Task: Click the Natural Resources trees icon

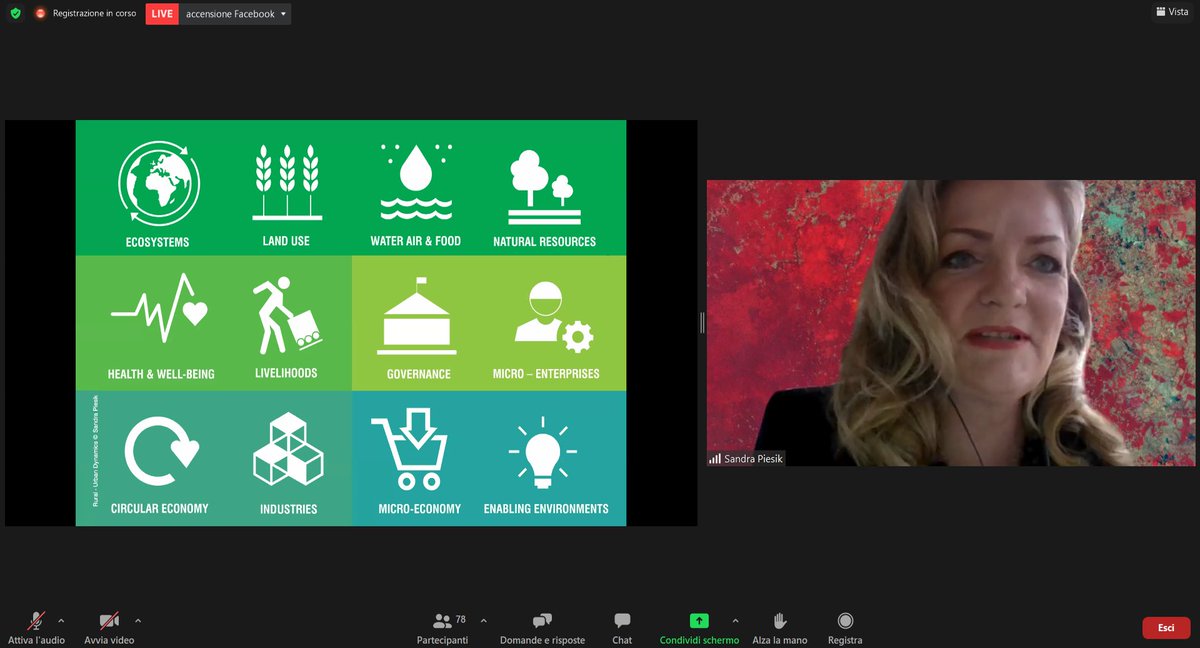Action: 544,186
